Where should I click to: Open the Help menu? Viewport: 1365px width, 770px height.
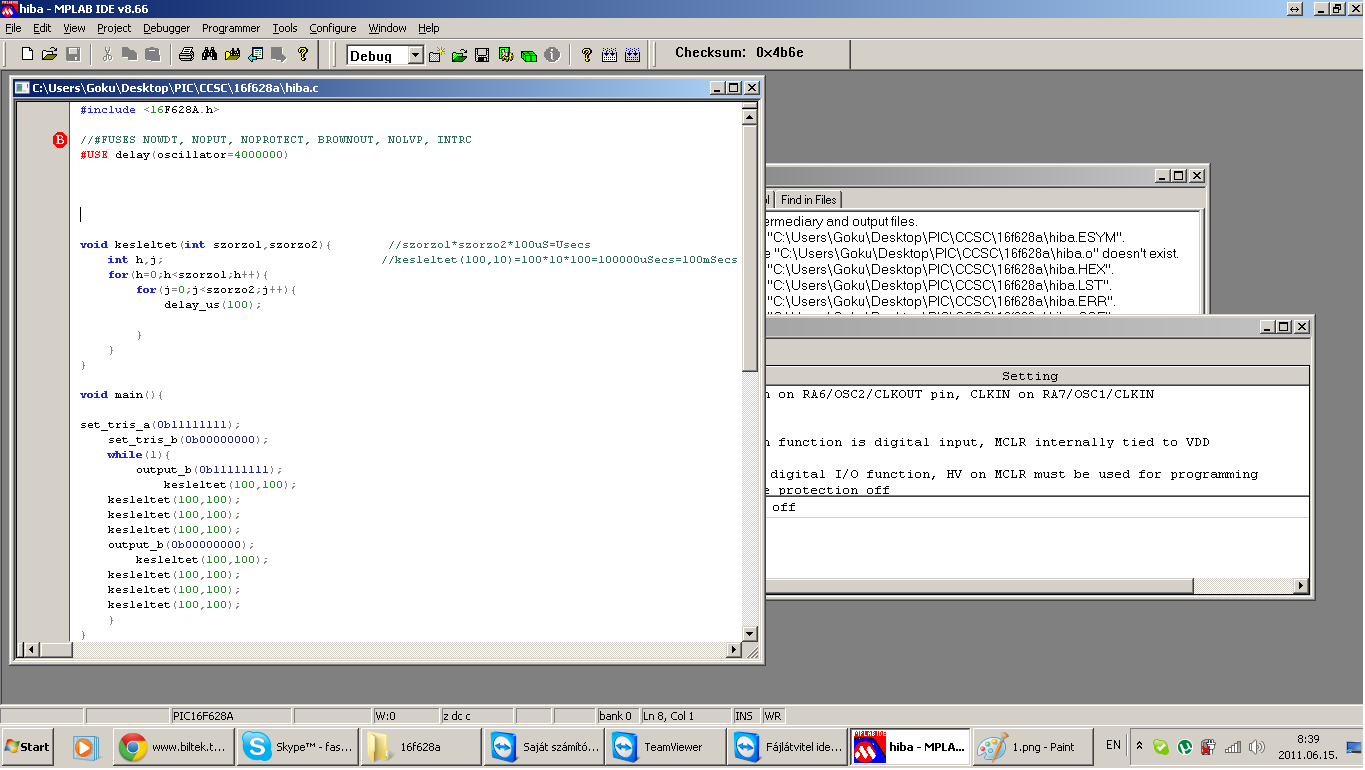point(429,28)
